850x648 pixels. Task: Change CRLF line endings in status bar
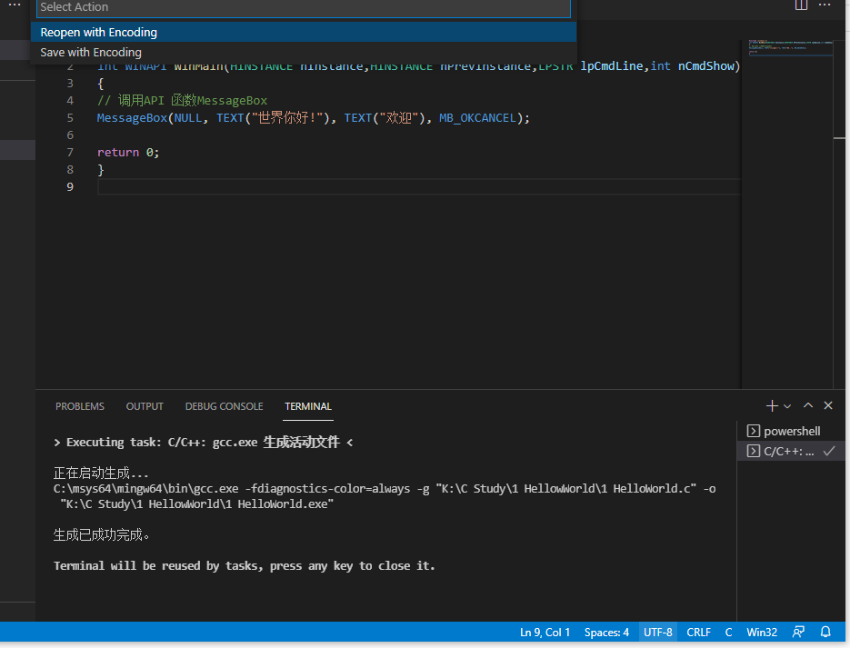click(x=697, y=632)
